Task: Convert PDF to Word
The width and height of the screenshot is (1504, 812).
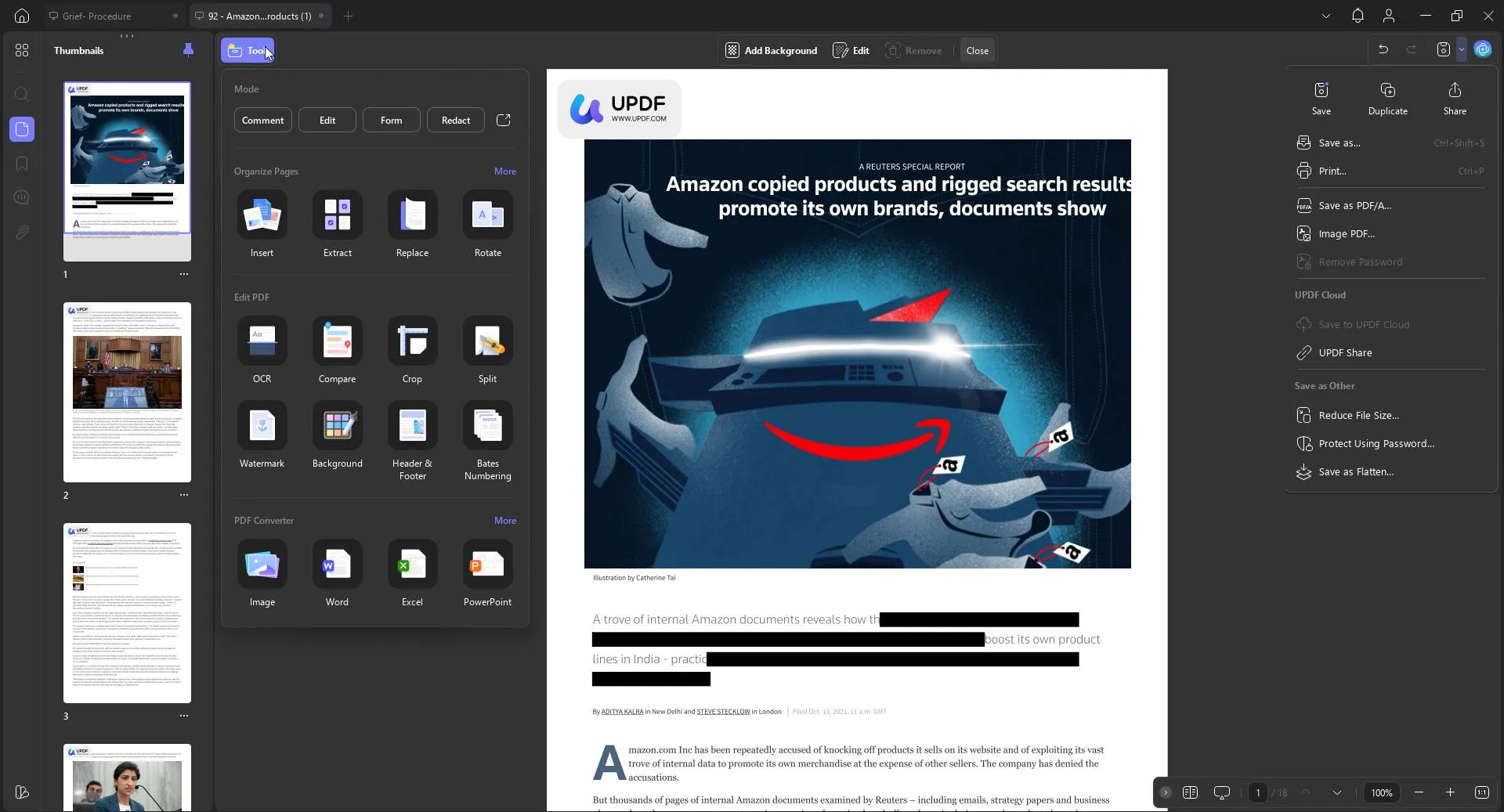Action: pyautogui.click(x=337, y=565)
